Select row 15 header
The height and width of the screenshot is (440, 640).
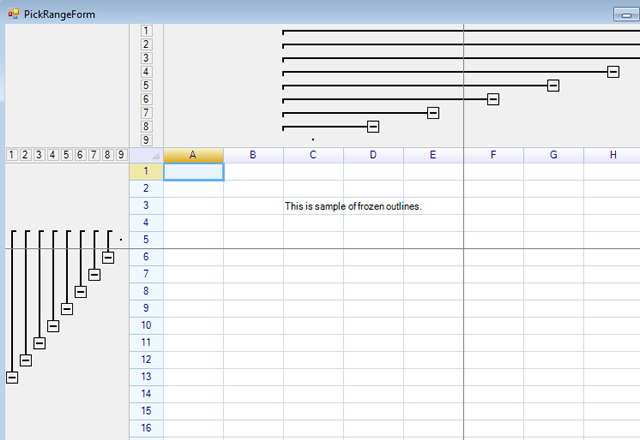(x=147, y=411)
